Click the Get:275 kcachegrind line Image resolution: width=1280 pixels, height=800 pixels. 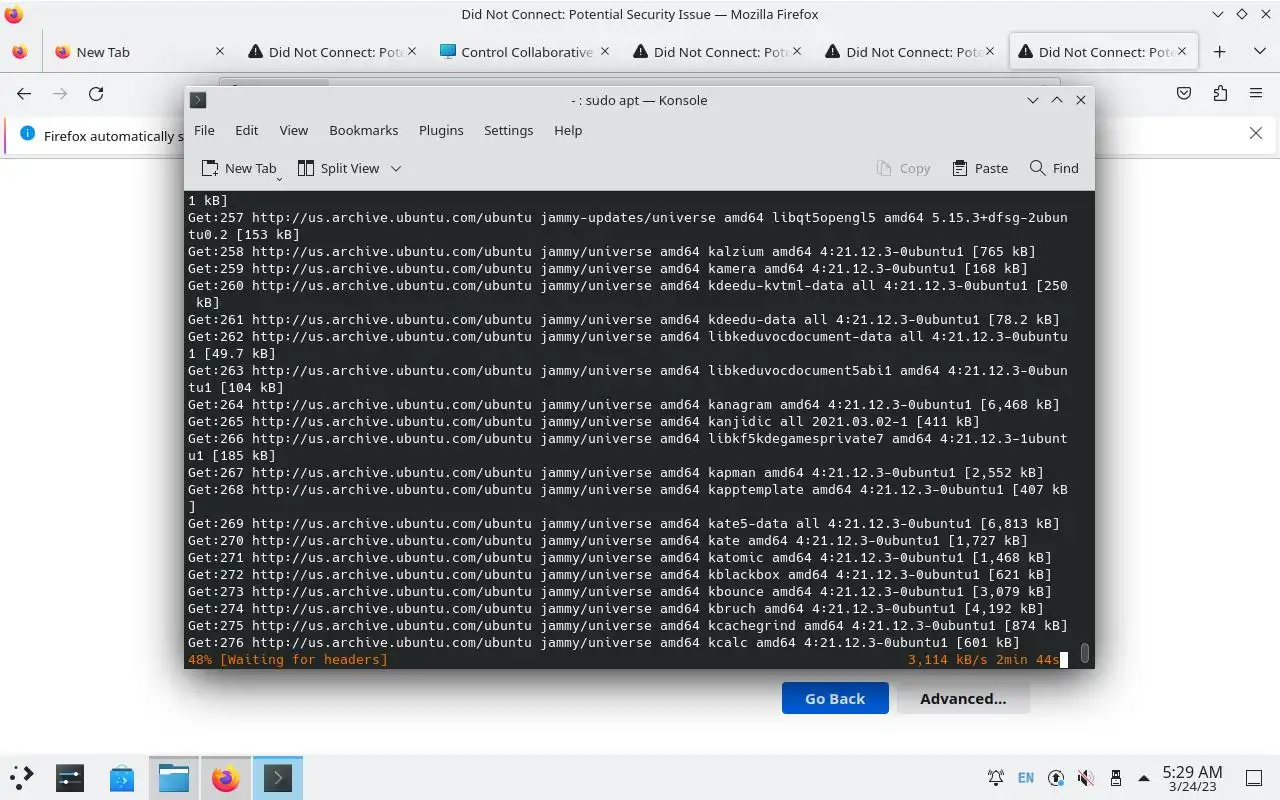[x=628, y=626]
